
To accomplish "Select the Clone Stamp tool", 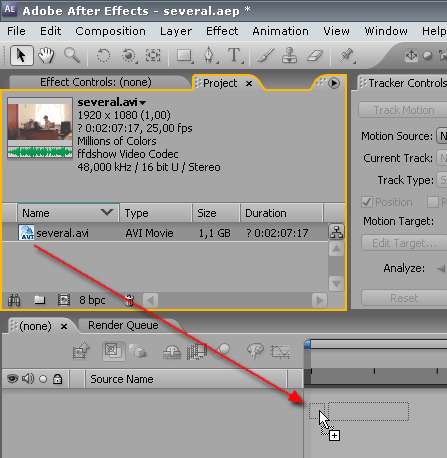I will click(289, 55).
